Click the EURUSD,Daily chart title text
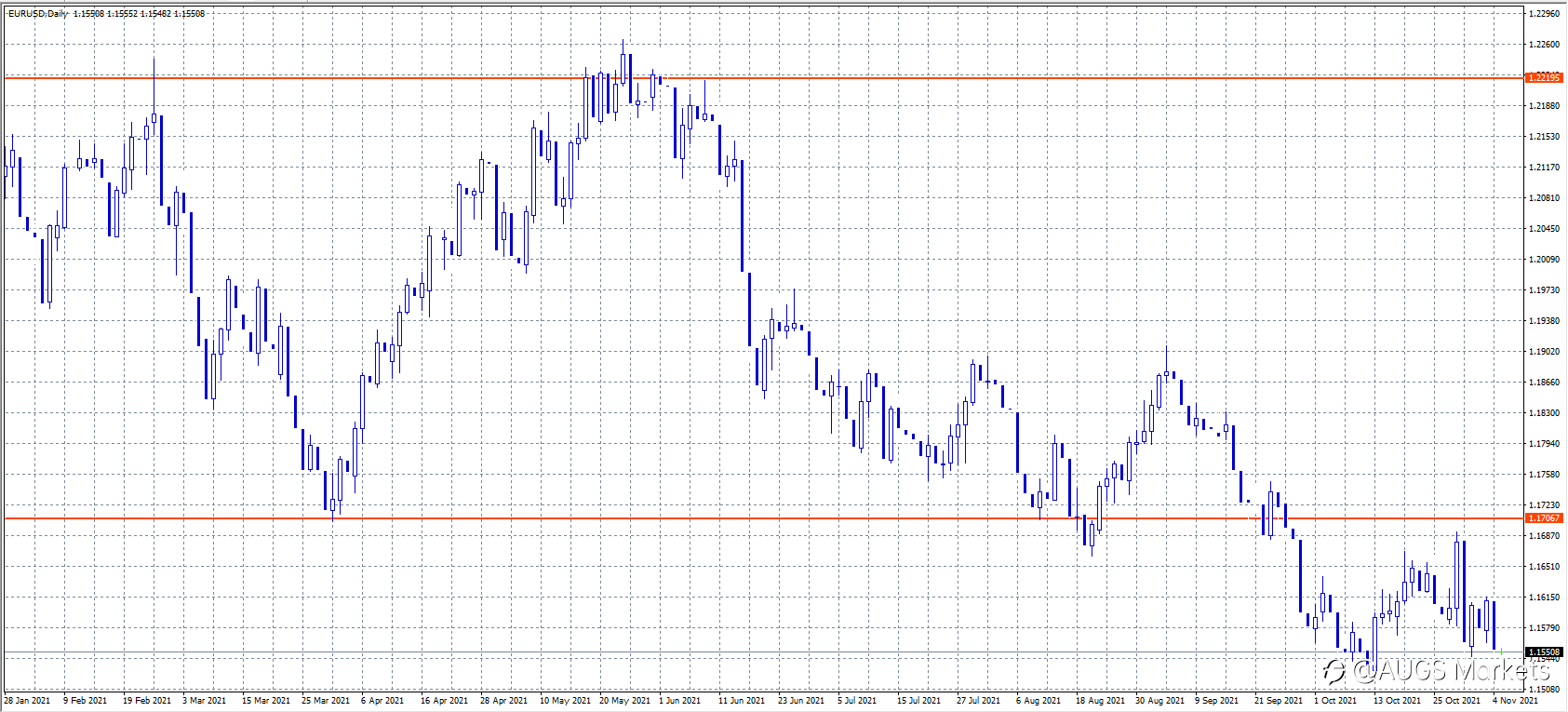 tap(38, 14)
